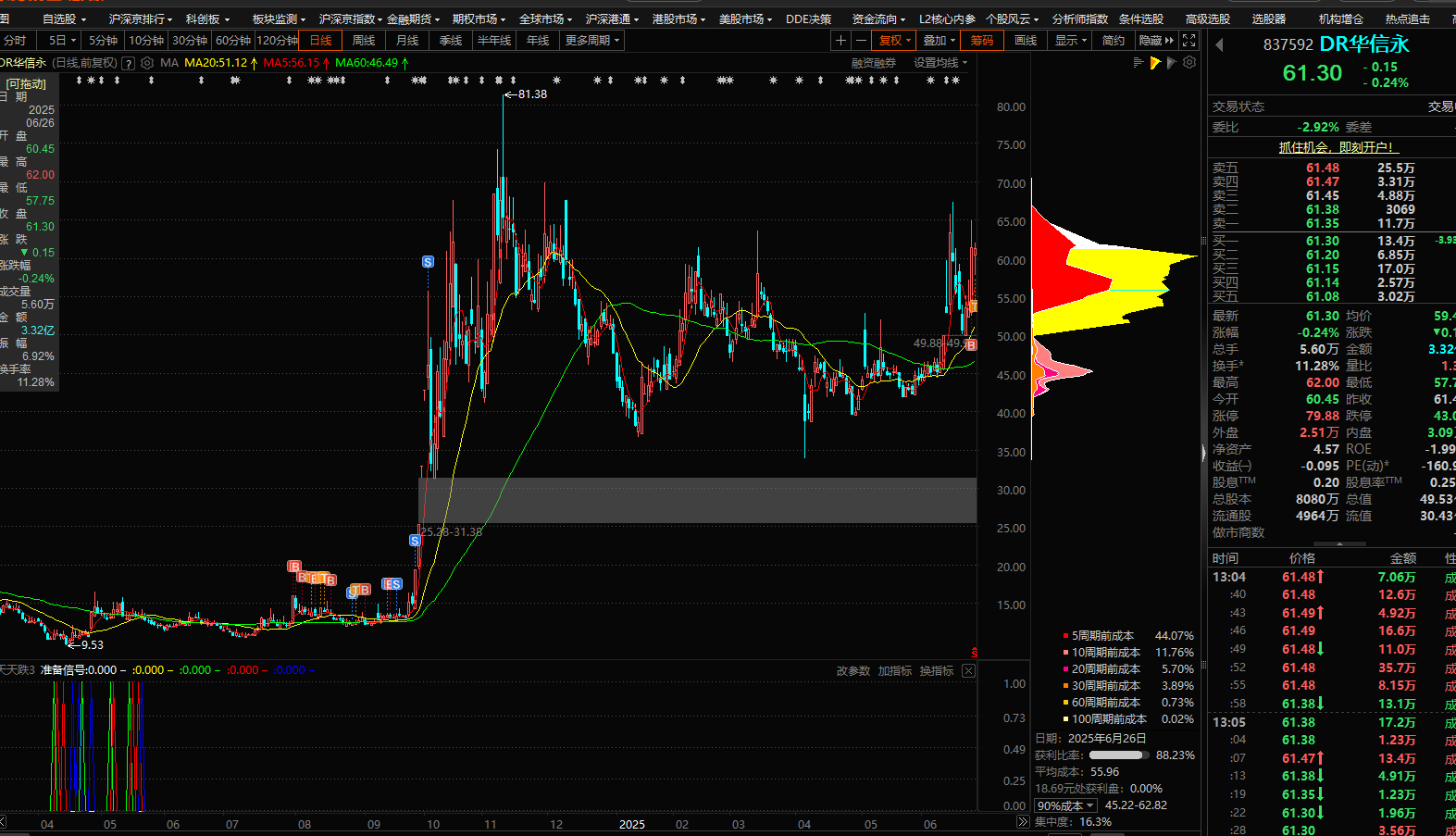Select the yellow play-arrow chip icon
This screenshot has height=836, width=1456.
(x=1155, y=63)
